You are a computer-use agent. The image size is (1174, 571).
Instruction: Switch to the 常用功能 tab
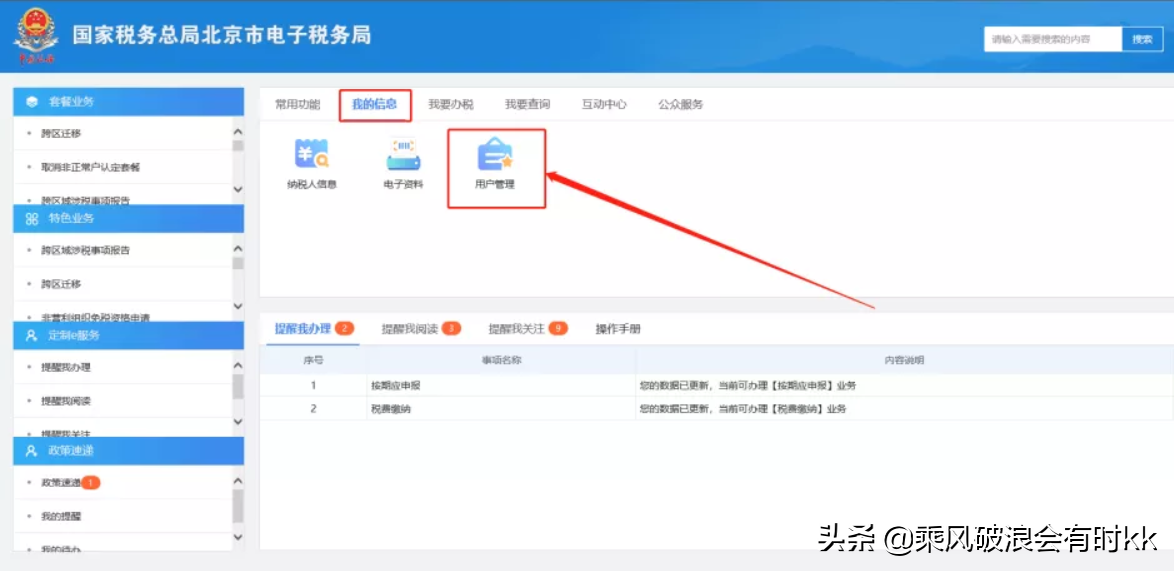[x=297, y=105]
